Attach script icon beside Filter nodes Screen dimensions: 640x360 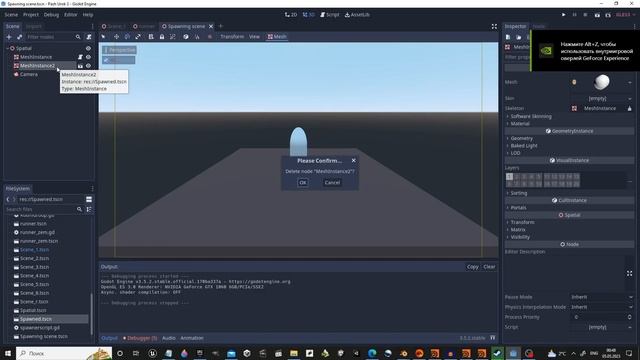[89, 37]
